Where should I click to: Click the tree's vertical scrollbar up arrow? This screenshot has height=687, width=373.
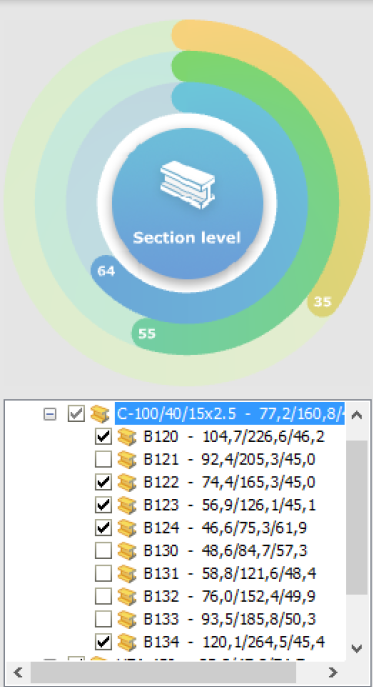click(357, 414)
